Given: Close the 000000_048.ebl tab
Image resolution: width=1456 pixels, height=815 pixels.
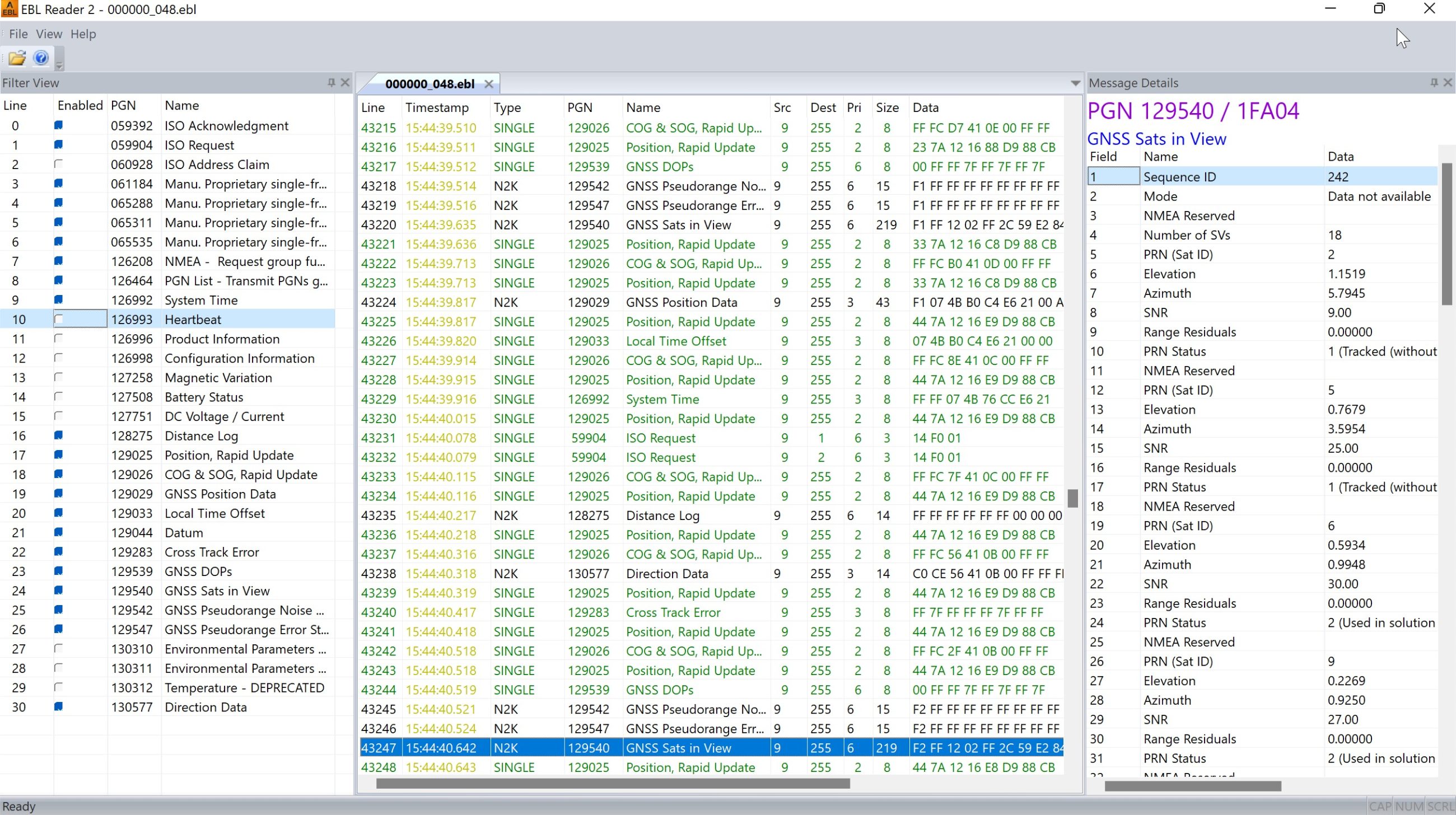Looking at the screenshot, I should (489, 84).
